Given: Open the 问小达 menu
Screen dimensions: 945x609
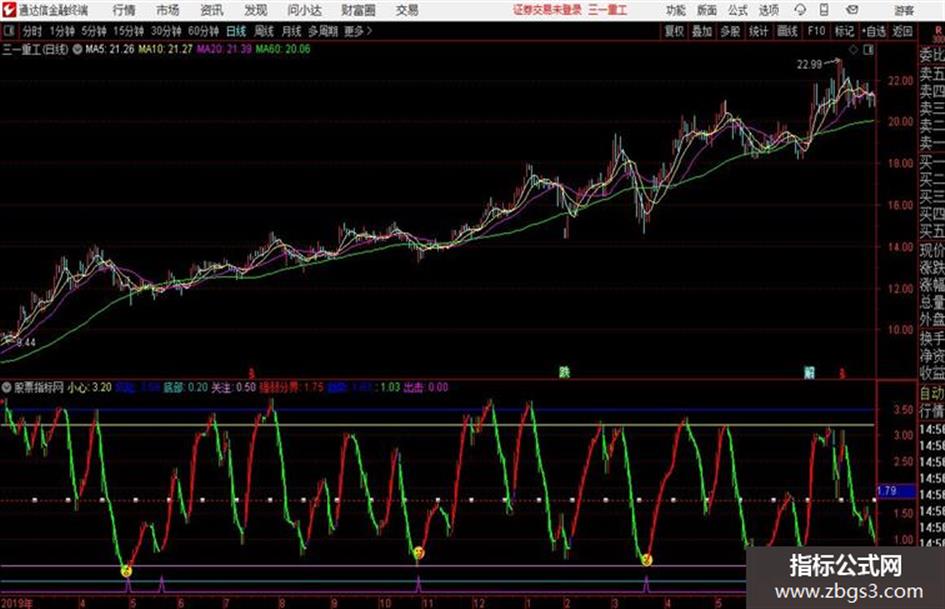Looking at the screenshot, I should pos(304,10).
